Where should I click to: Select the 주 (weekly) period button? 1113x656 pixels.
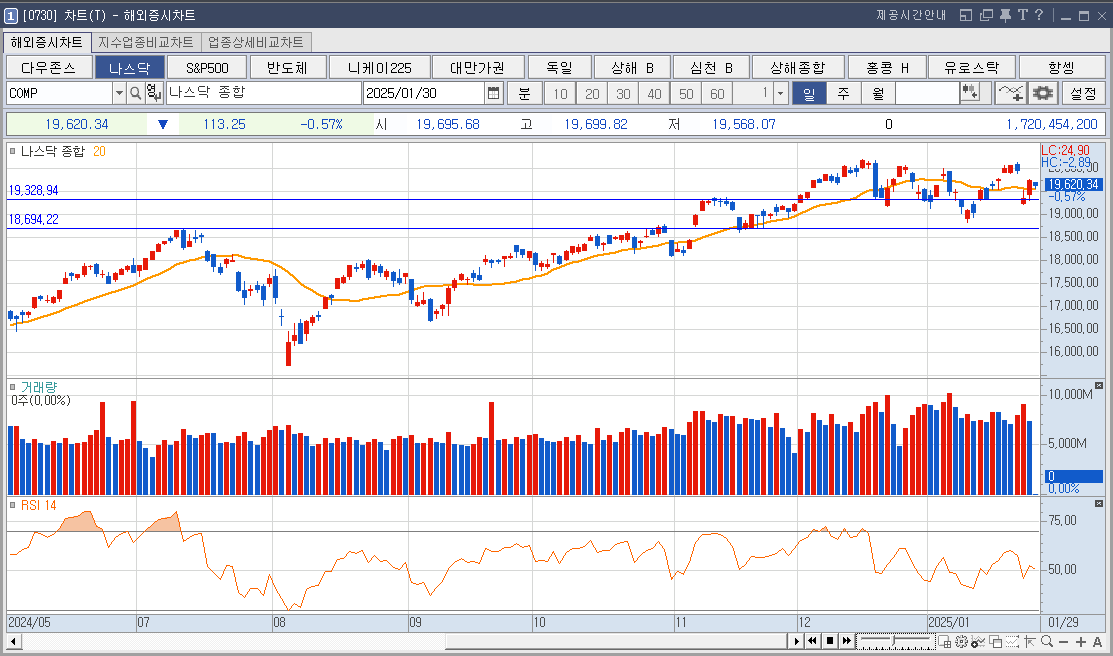point(843,93)
